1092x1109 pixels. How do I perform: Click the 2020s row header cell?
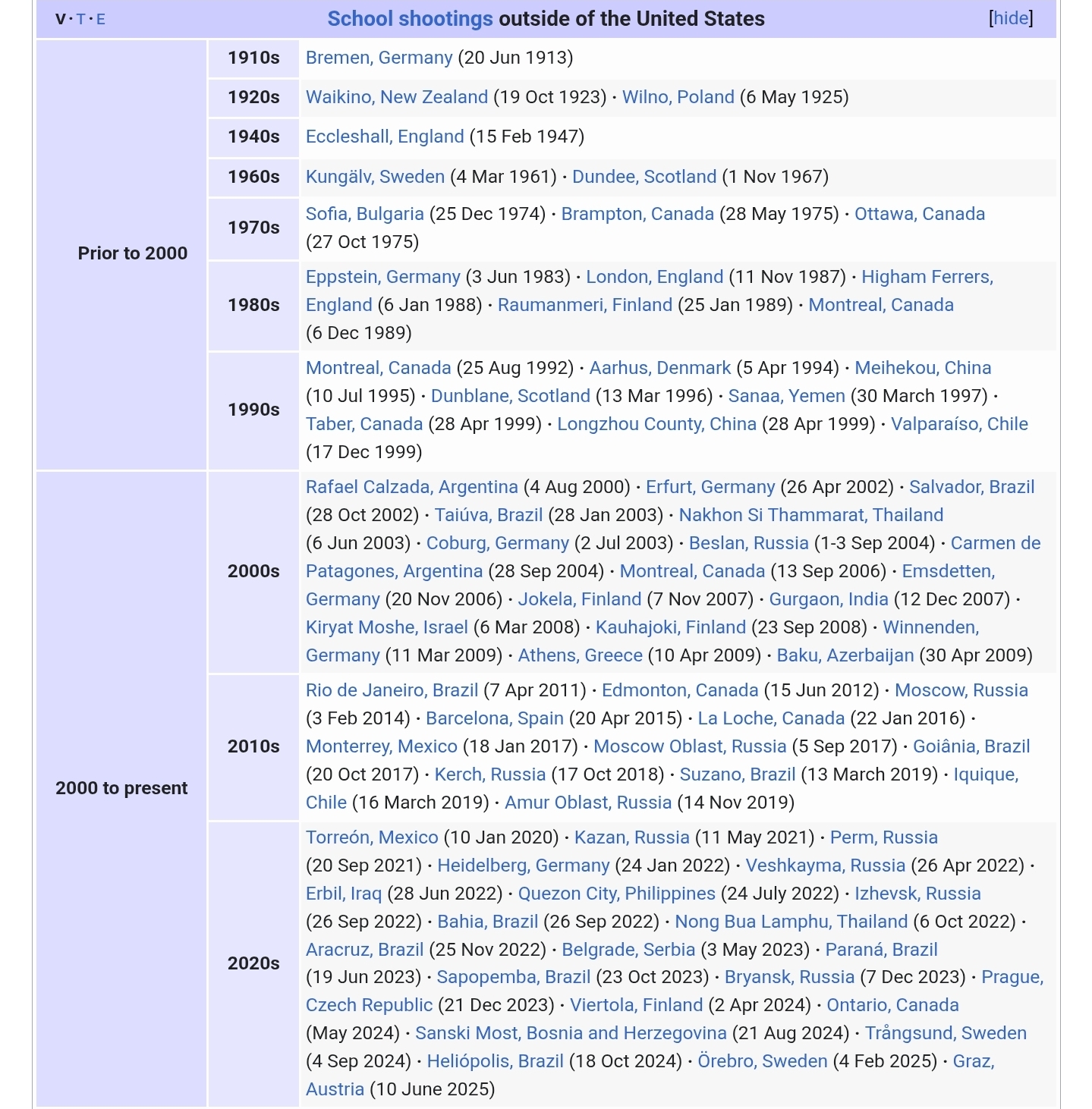(253, 963)
